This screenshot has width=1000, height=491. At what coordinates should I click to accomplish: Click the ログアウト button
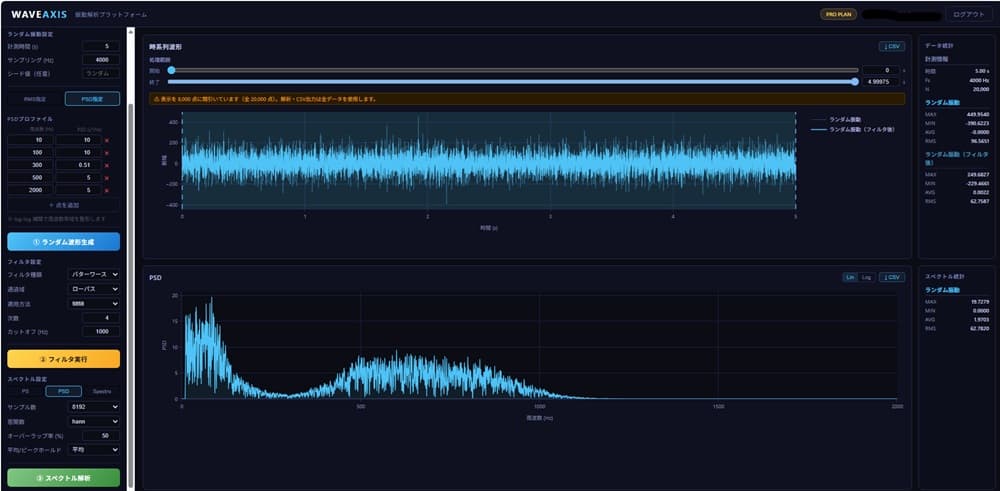[x=969, y=14]
